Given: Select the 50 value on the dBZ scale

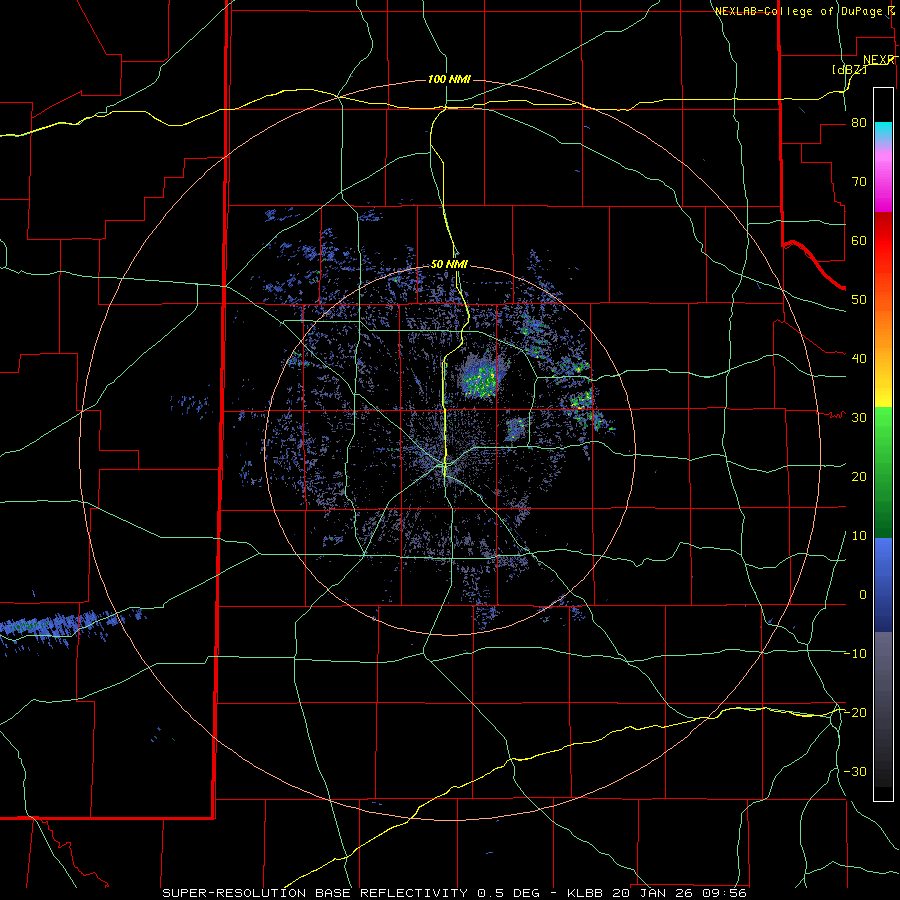Looking at the screenshot, I should click(x=859, y=300).
